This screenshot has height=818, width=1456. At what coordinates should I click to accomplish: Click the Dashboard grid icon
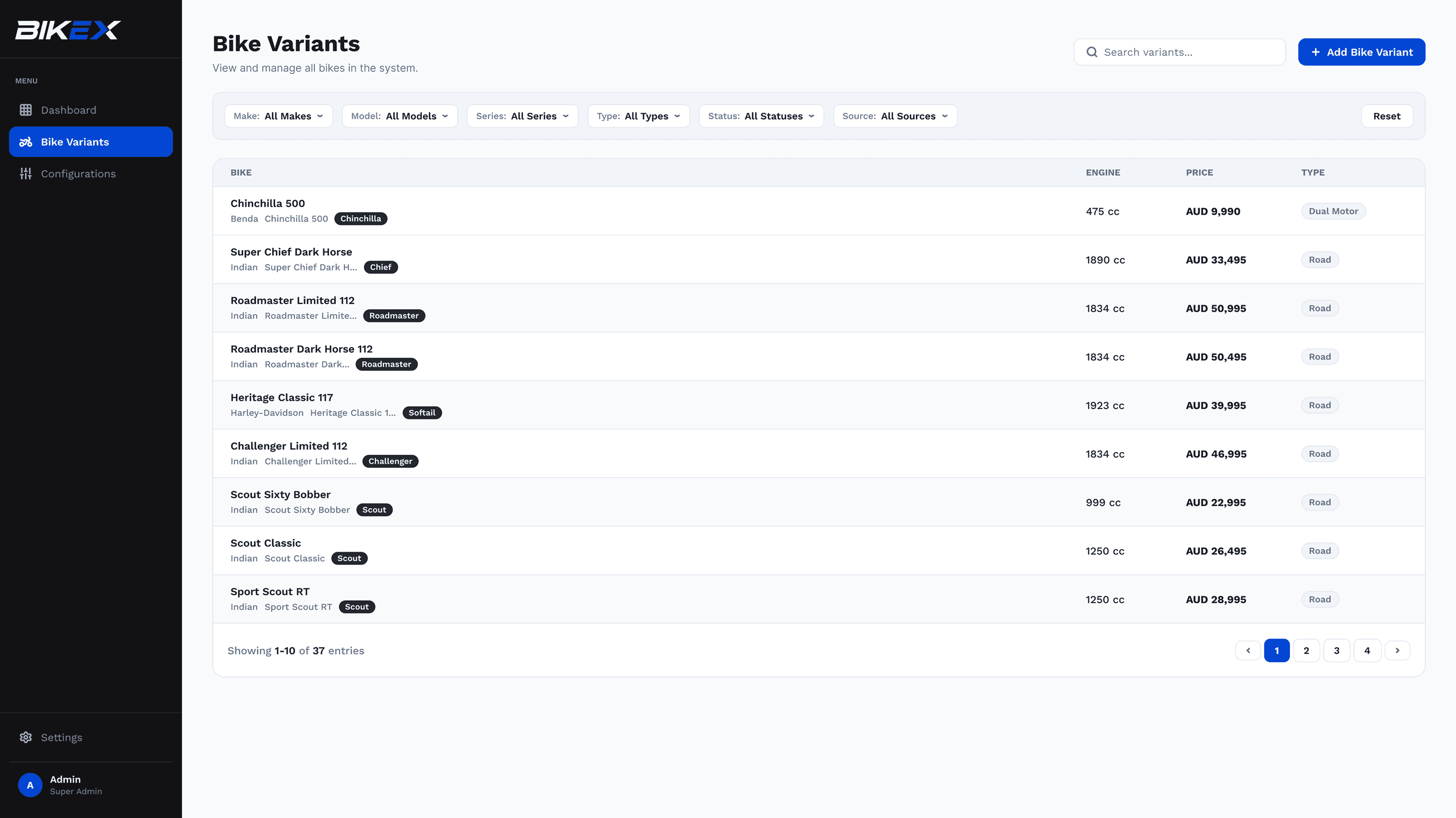pyautogui.click(x=26, y=110)
